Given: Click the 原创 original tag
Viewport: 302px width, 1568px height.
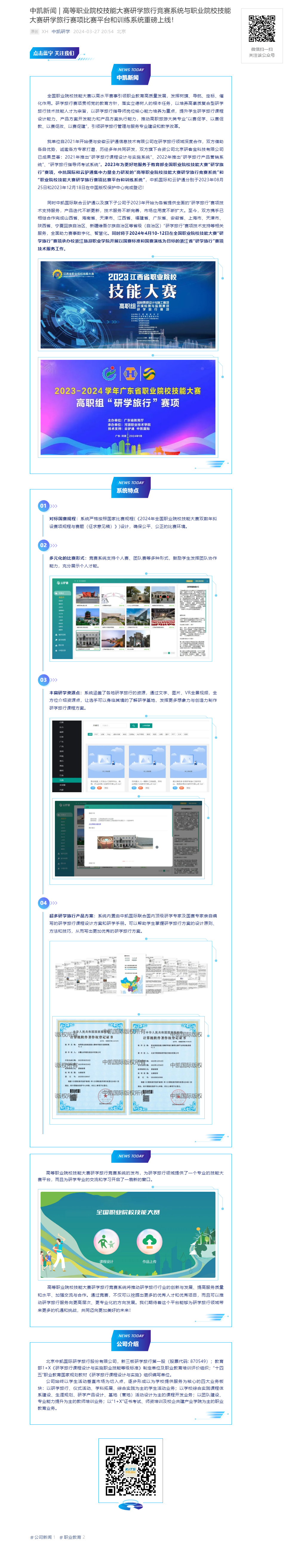Looking at the screenshot, I should (x=35, y=32).
